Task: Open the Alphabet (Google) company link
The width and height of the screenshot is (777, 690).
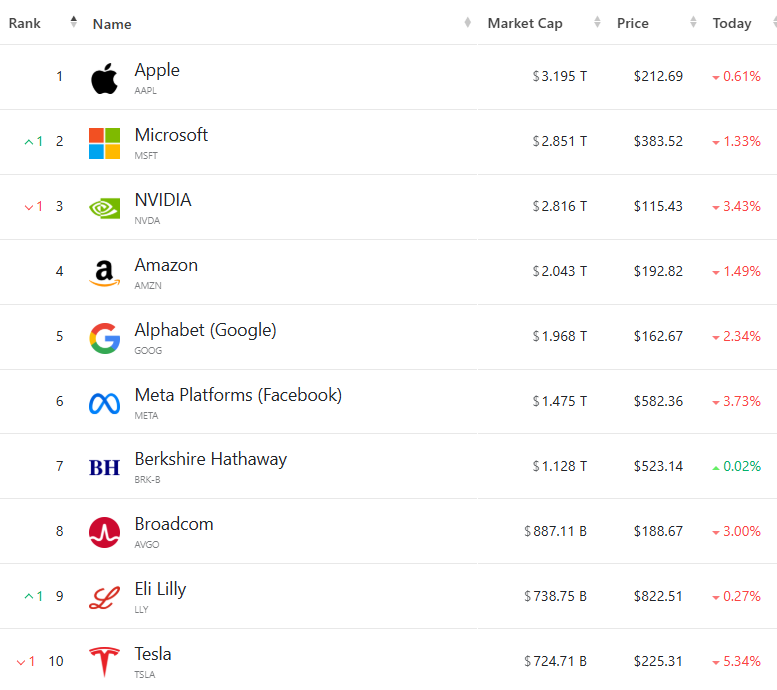Action: (205, 330)
